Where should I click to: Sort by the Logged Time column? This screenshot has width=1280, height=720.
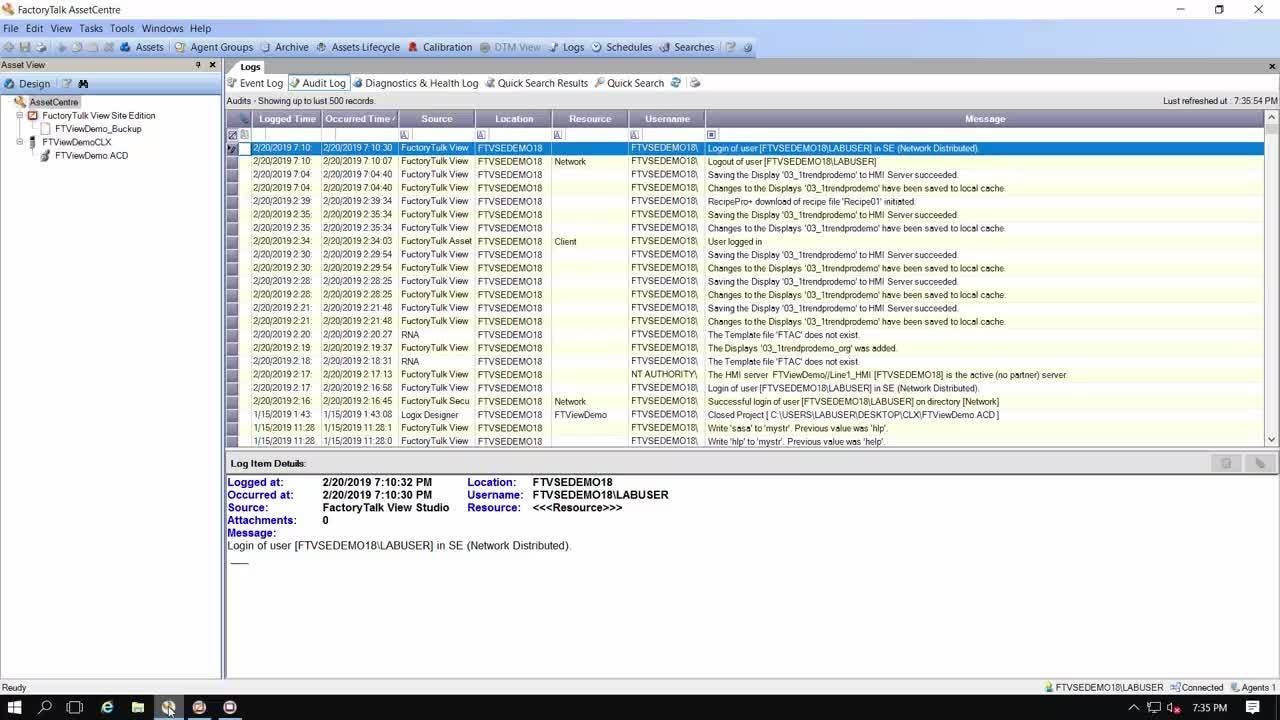[286, 119]
